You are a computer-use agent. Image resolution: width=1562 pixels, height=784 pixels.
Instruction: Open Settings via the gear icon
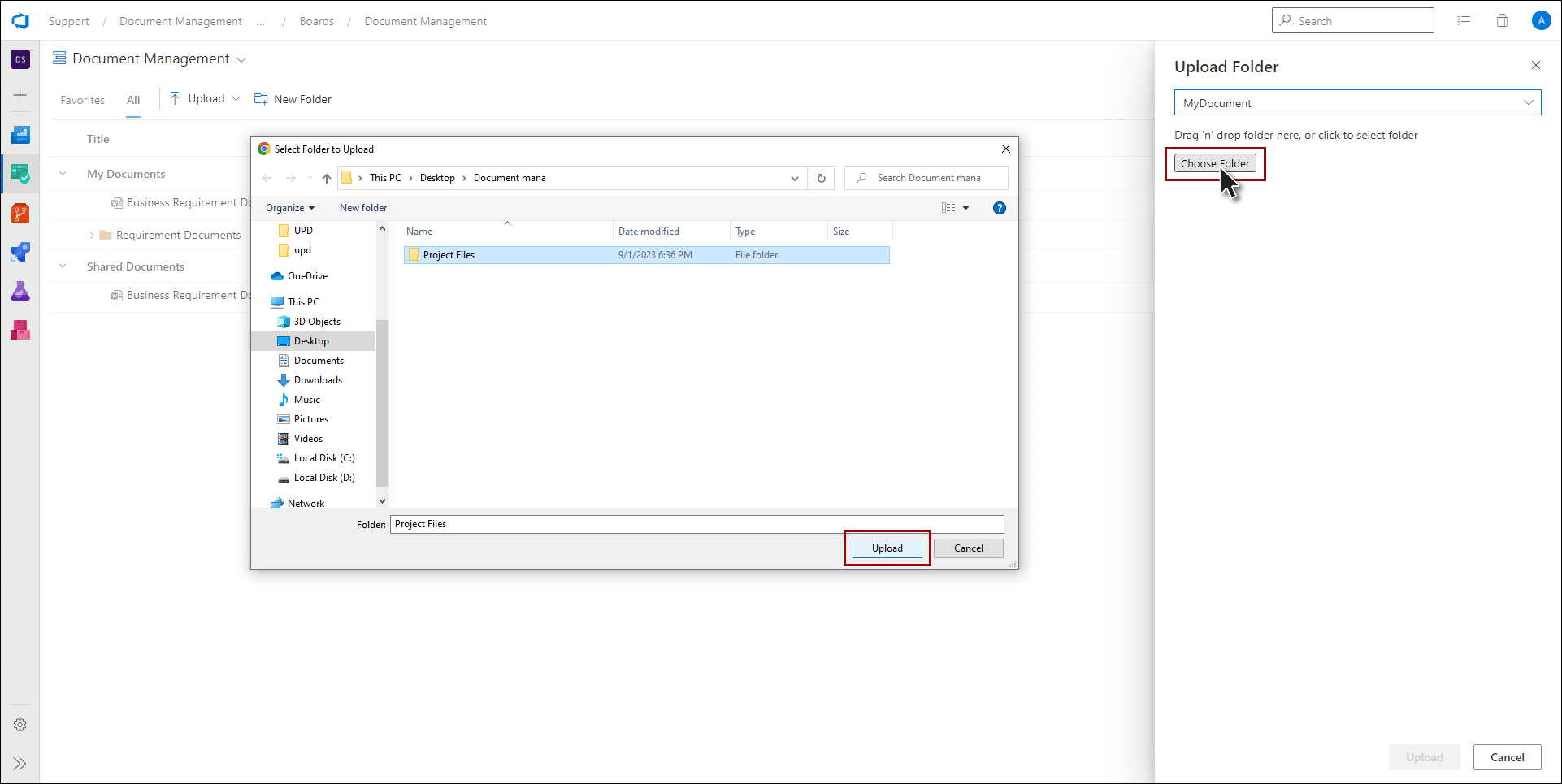click(20, 725)
